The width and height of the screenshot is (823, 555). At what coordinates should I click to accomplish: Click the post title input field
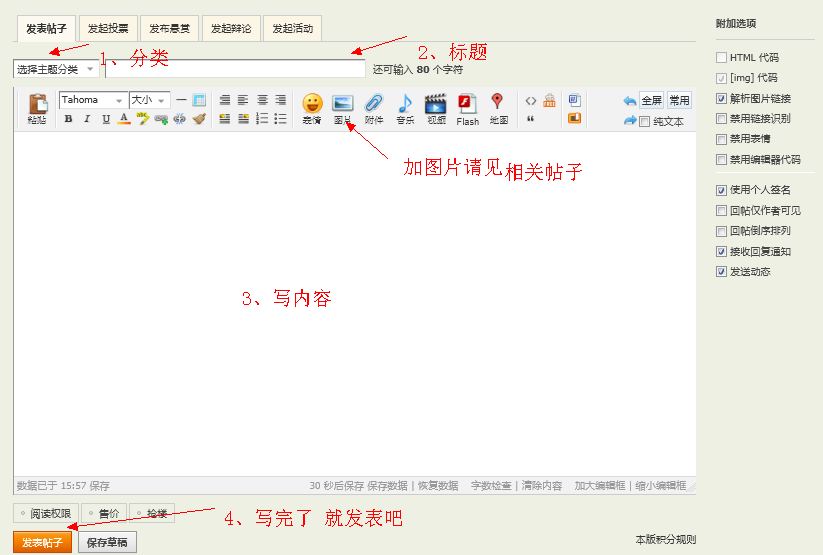235,69
